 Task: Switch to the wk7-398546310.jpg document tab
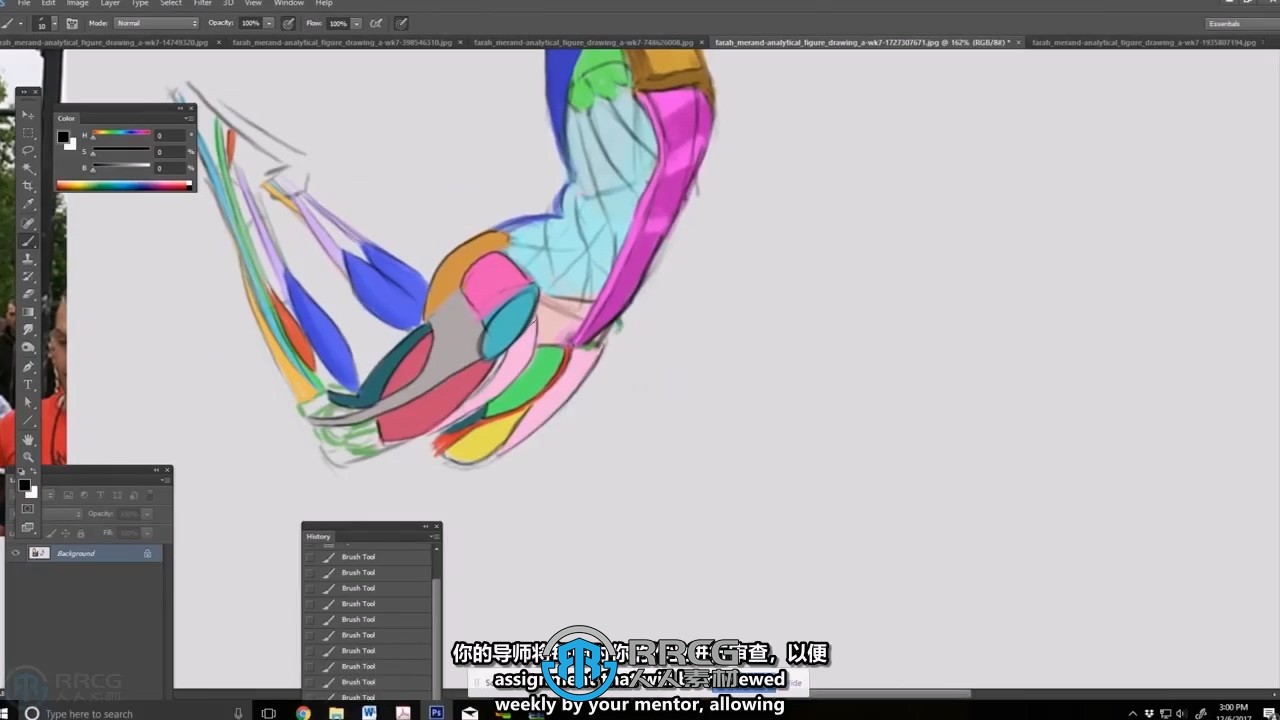pos(342,43)
